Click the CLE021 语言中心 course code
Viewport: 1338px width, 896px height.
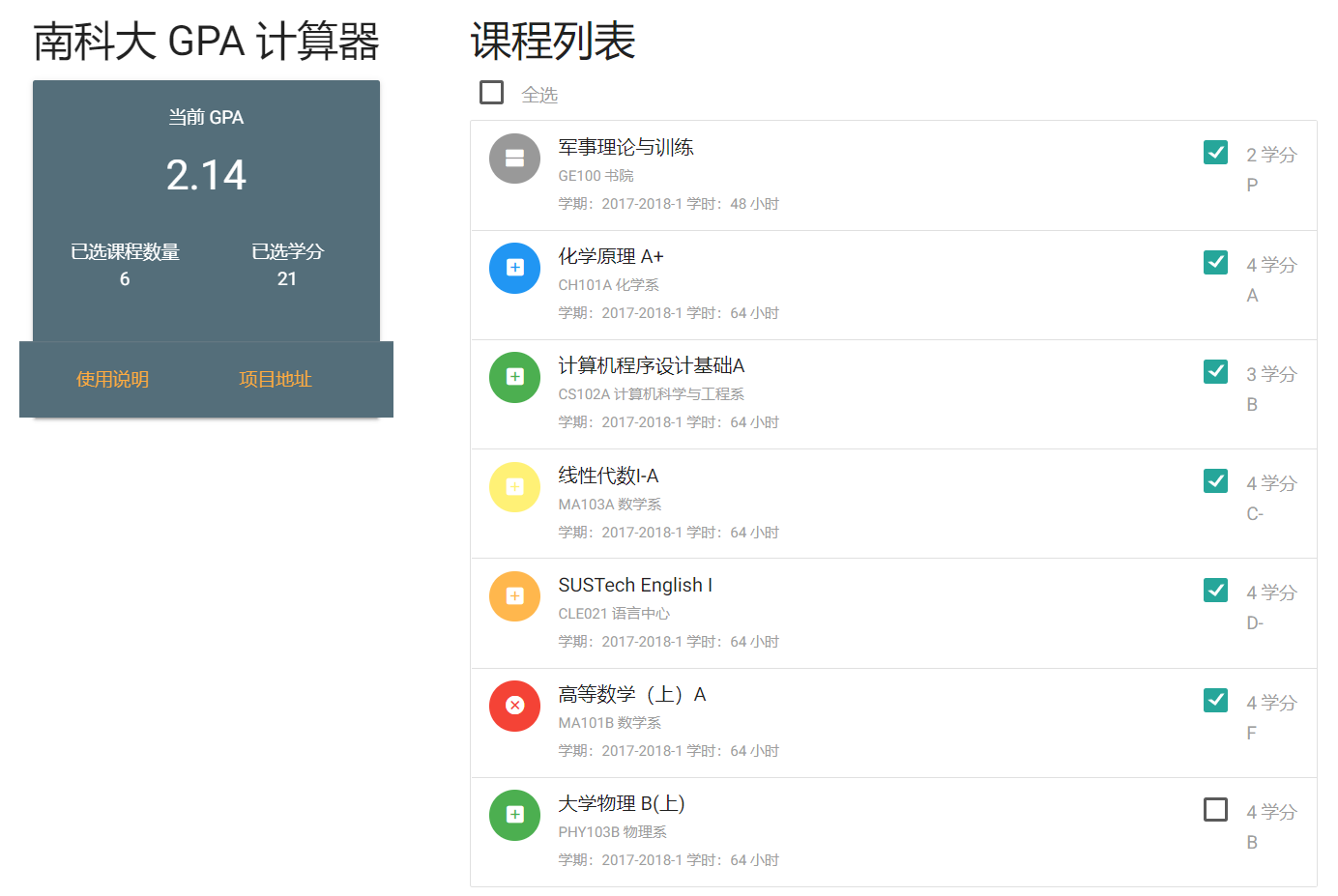point(614,614)
